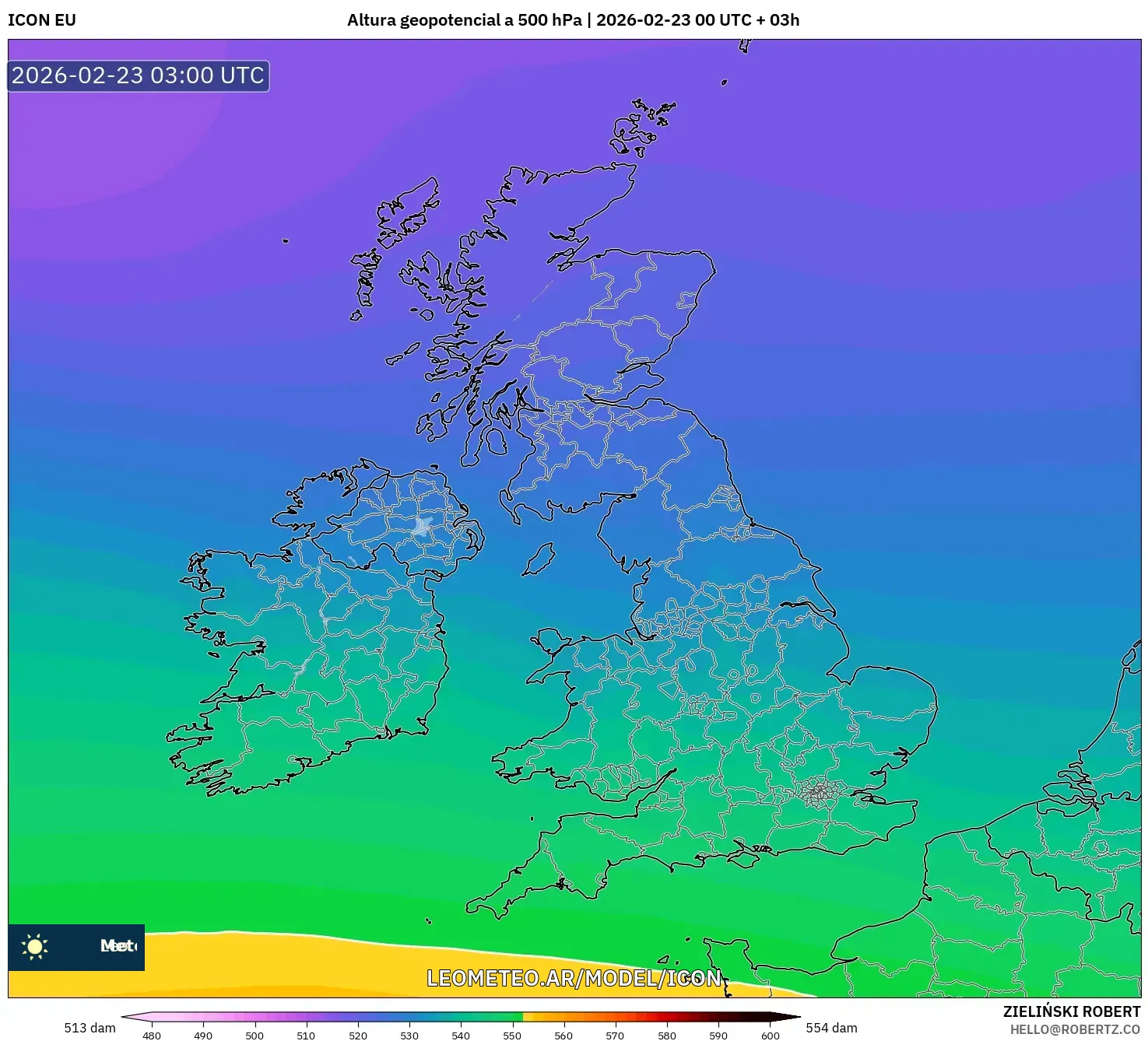This screenshot has height=1041, width=1148.
Task: Click the 513 dam minimum label
Action: 90,1028
